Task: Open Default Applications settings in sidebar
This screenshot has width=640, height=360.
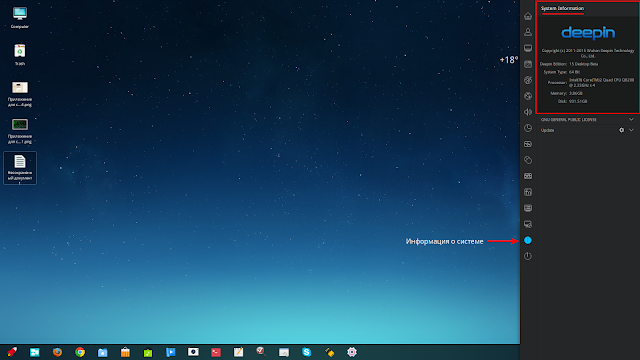Action: click(x=528, y=64)
